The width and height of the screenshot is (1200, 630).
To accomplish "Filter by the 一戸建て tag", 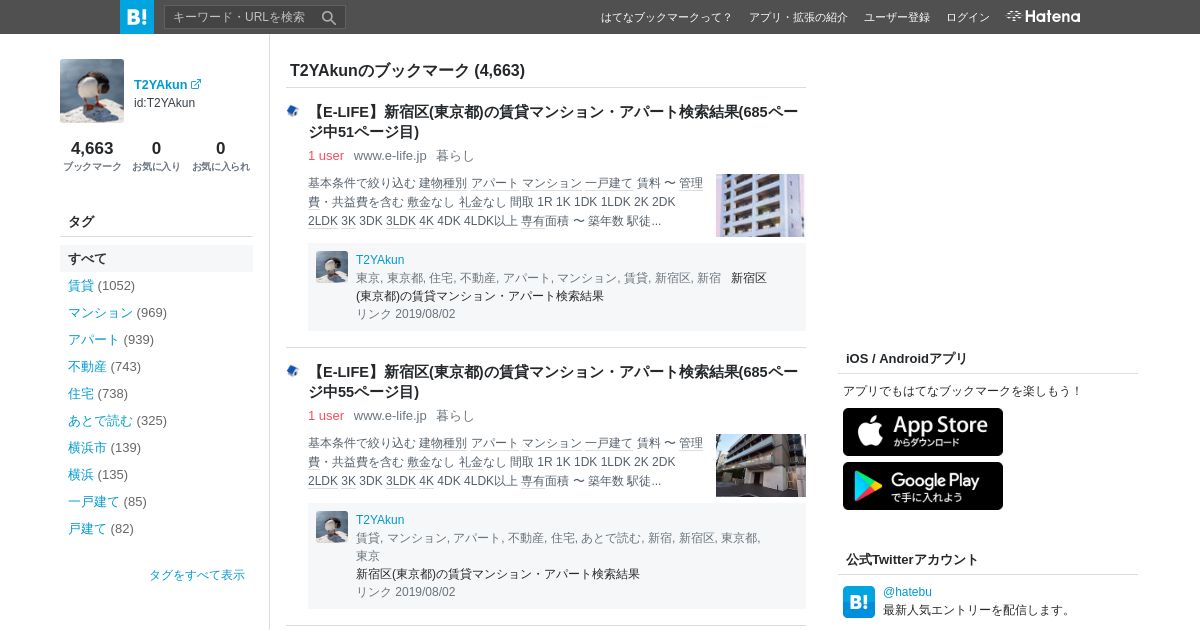I will click(94, 501).
